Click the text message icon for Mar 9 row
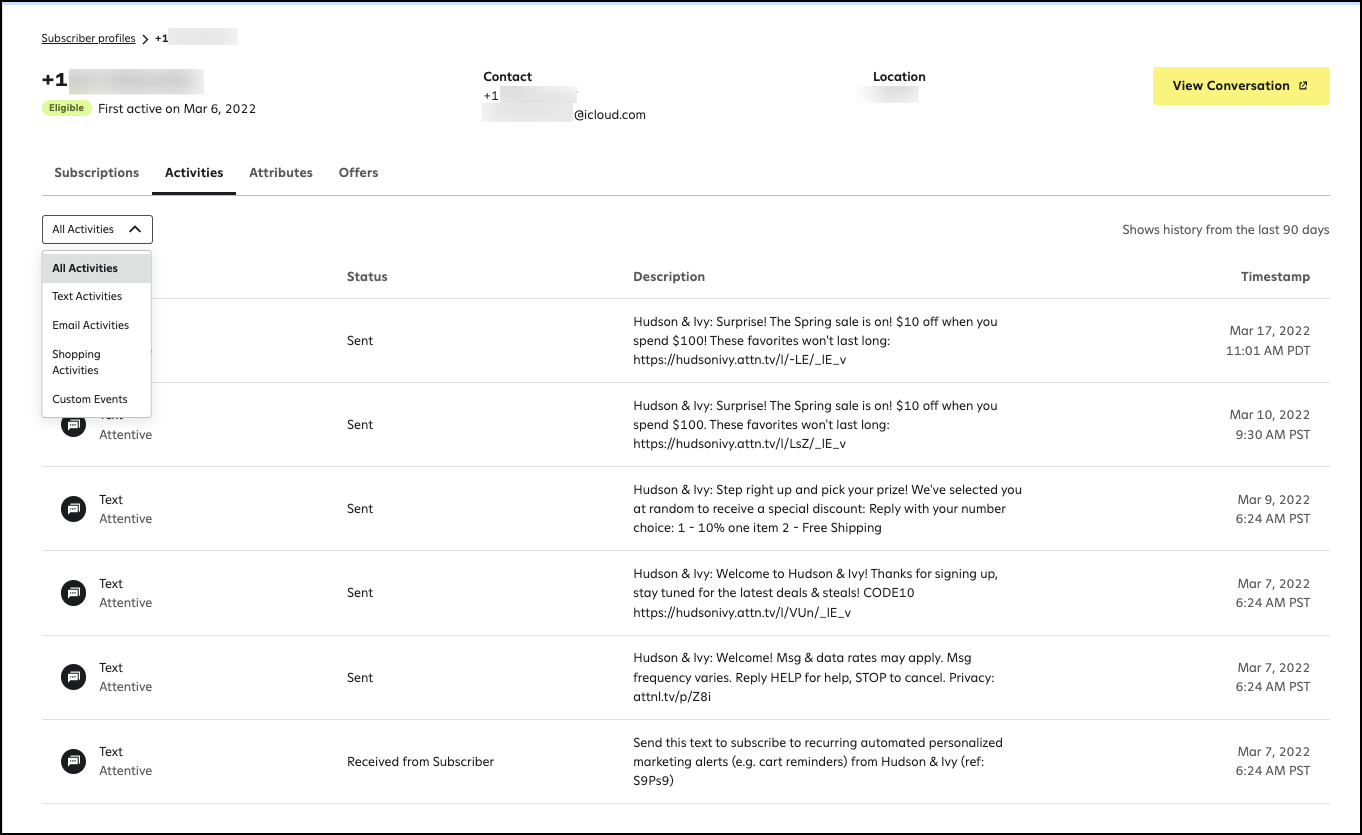 [x=73, y=509]
